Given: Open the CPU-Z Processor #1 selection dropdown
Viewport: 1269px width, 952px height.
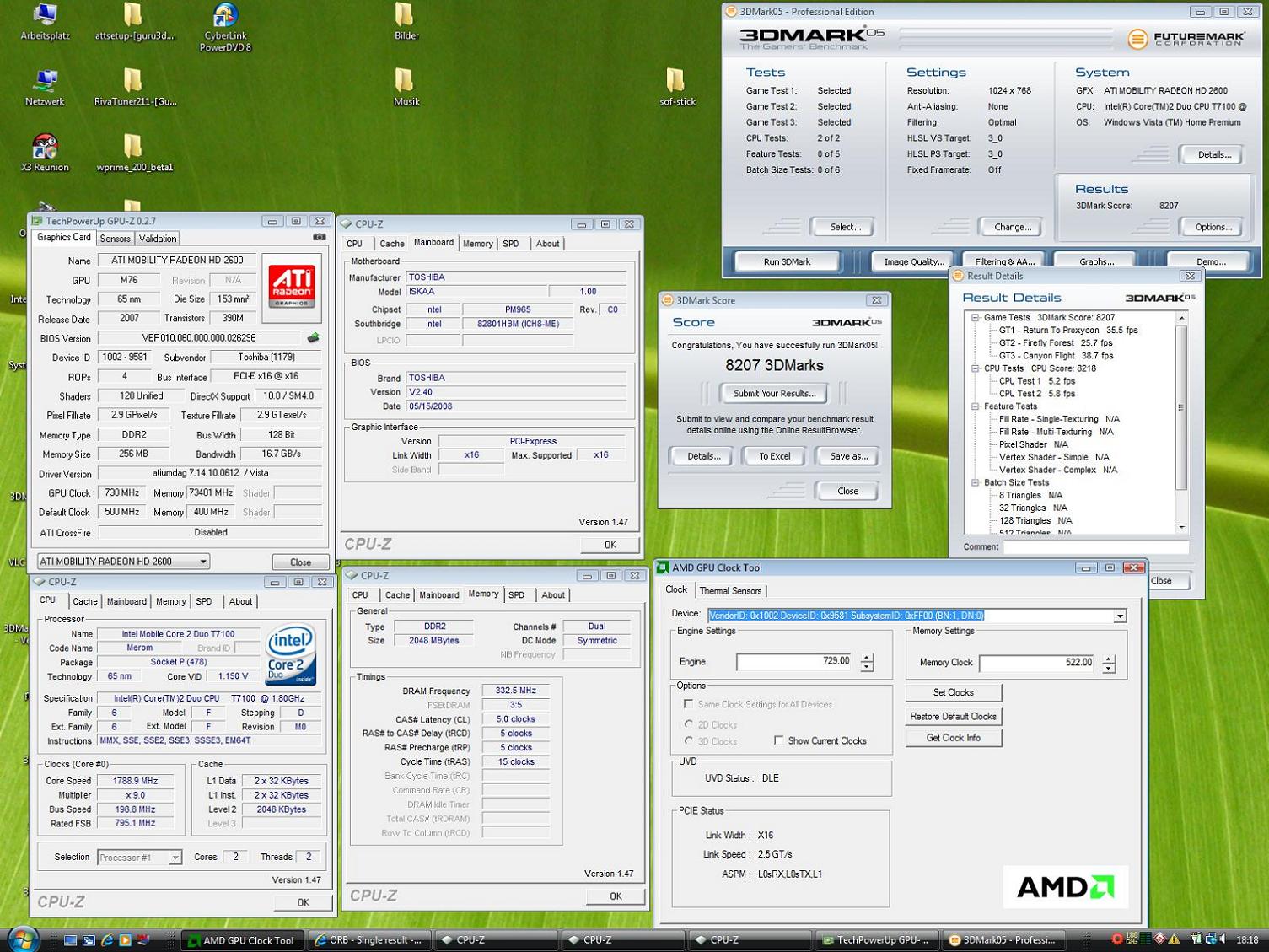Looking at the screenshot, I should pyautogui.click(x=175, y=858).
